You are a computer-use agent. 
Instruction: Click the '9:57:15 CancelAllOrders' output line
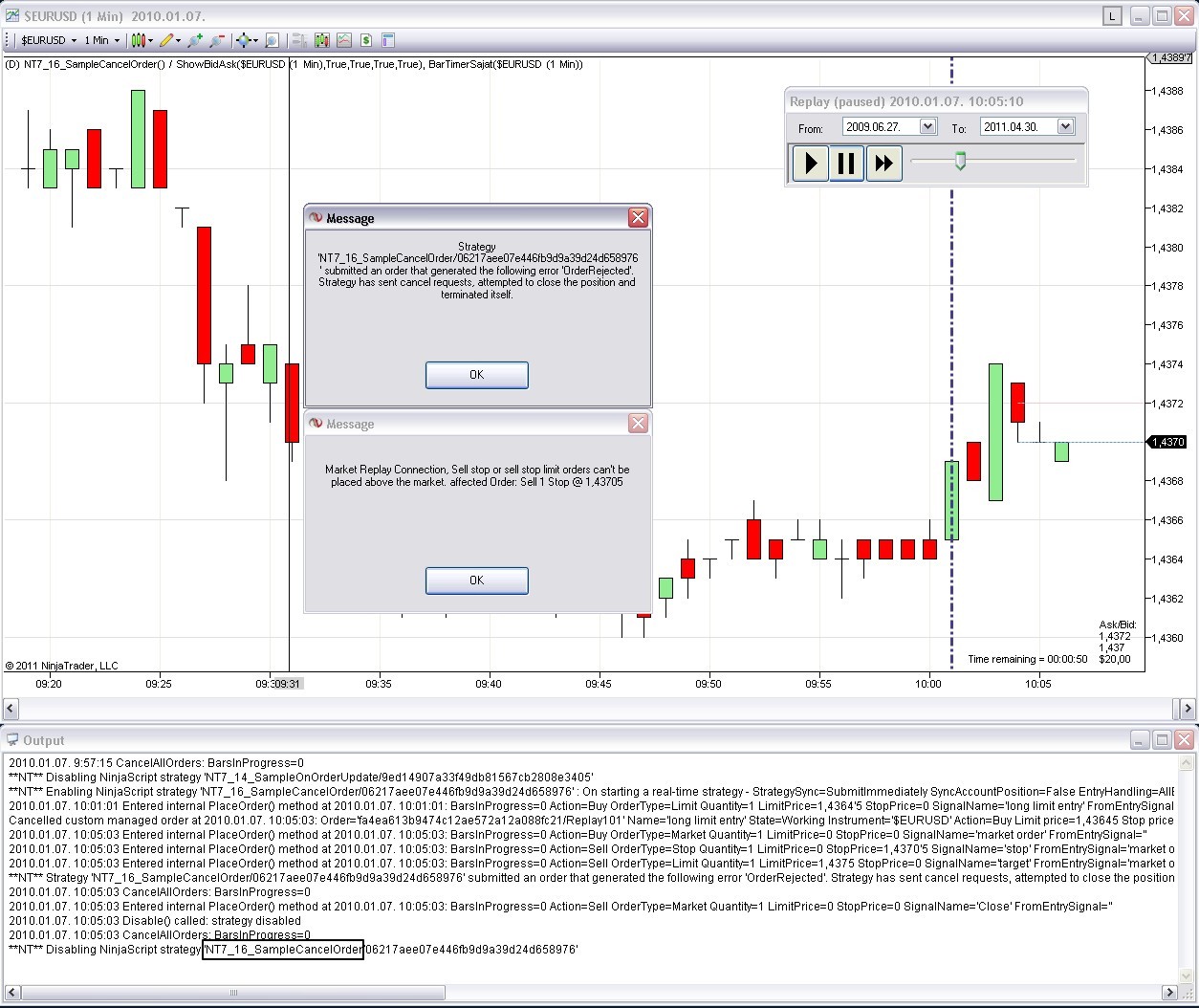click(156, 763)
